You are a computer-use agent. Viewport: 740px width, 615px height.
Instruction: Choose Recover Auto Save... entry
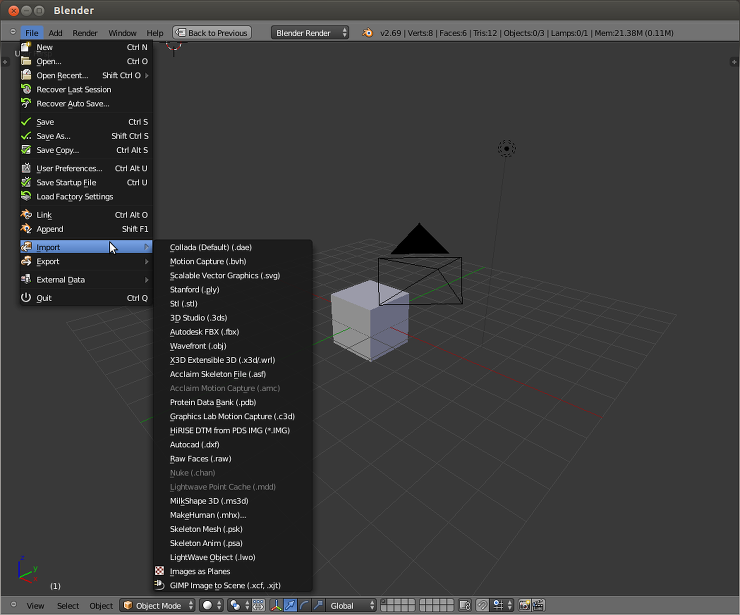coord(86,103)
